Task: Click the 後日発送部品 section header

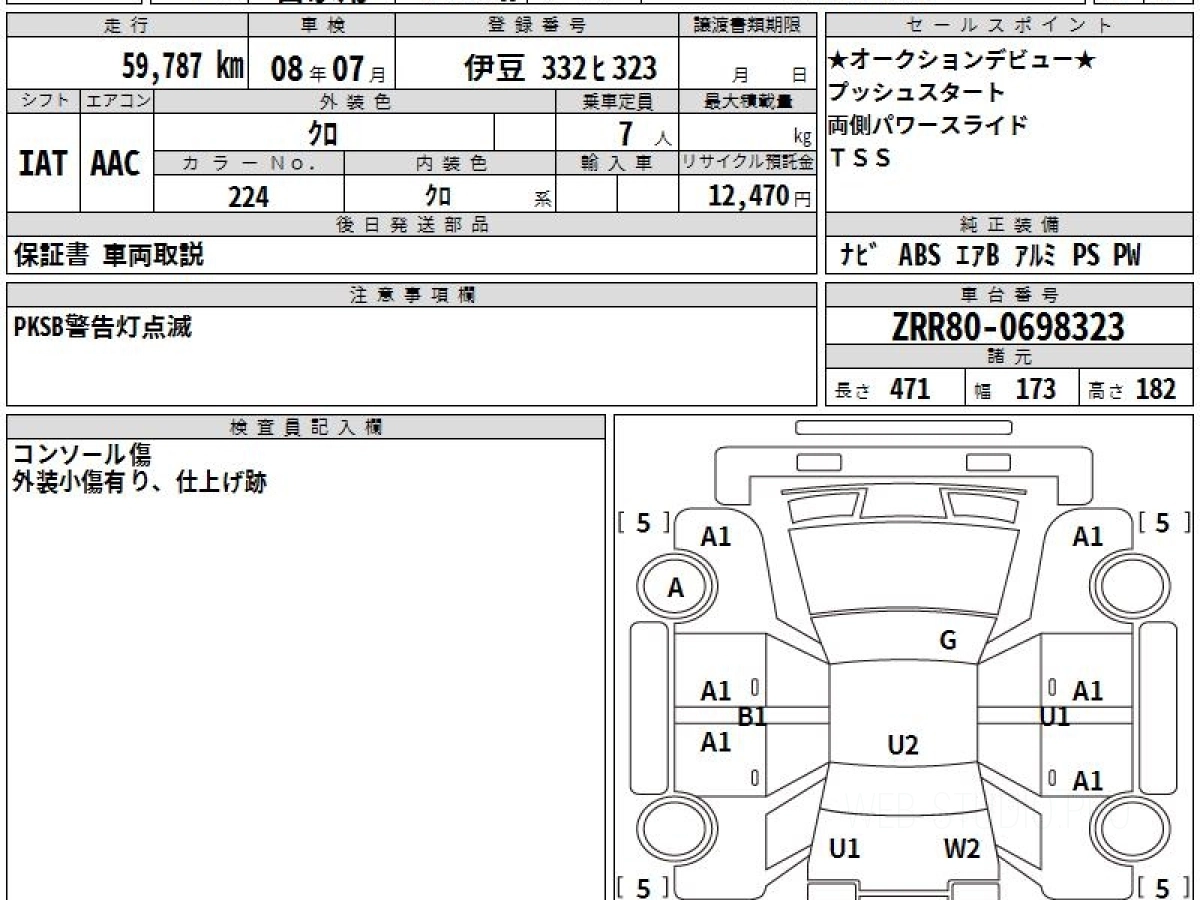Action: click(x=411, y=225)
